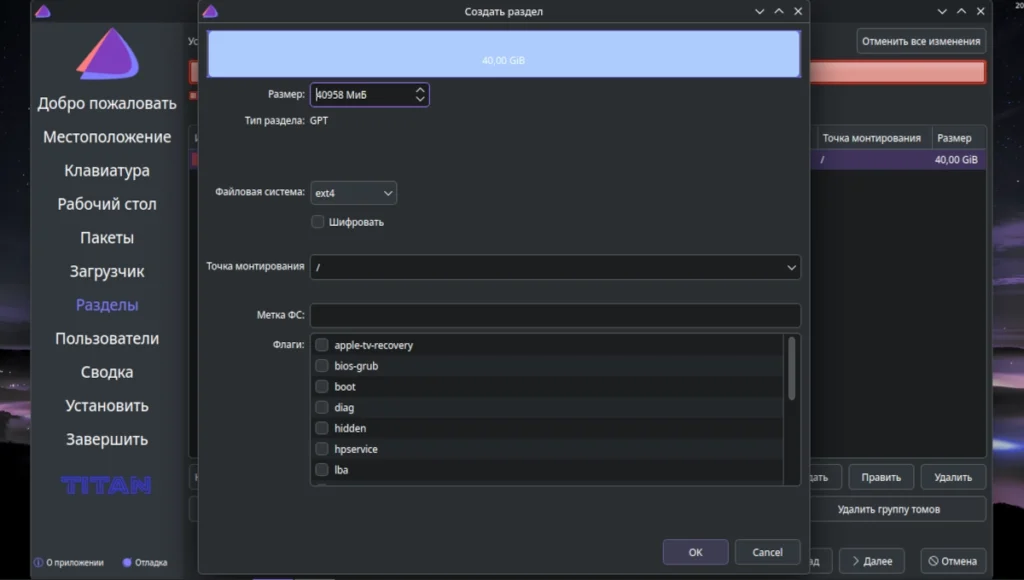Open the 'Пользователи' step
Image resolution: width=1024 pixels, height=580 pixels.
click(x=107, y=338)
